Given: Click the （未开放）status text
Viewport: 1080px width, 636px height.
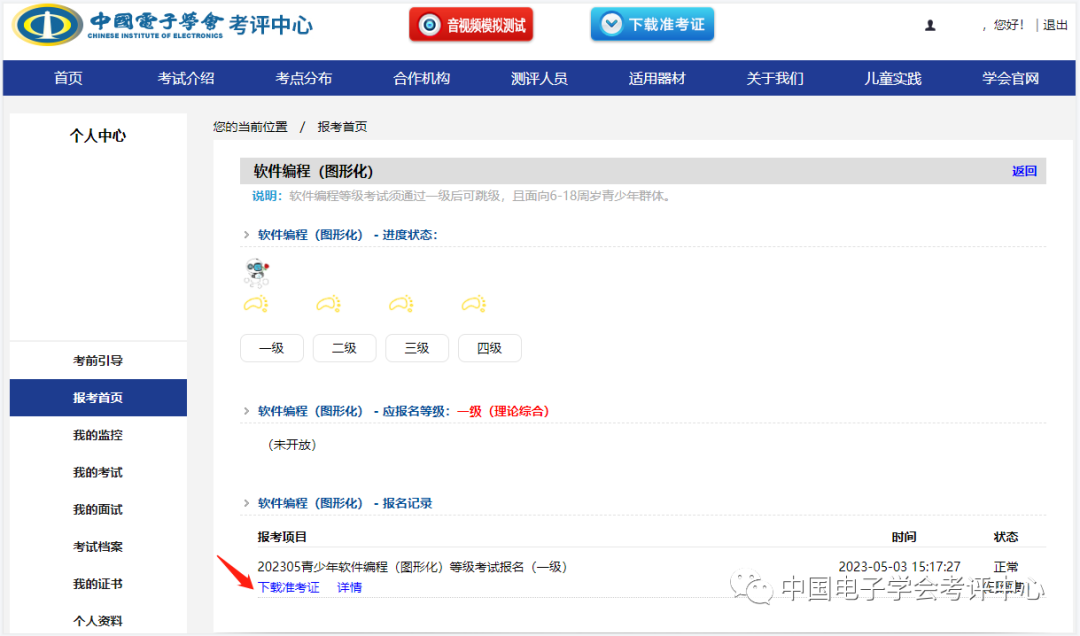Looking at the screenshot, I should pos(292,444).
